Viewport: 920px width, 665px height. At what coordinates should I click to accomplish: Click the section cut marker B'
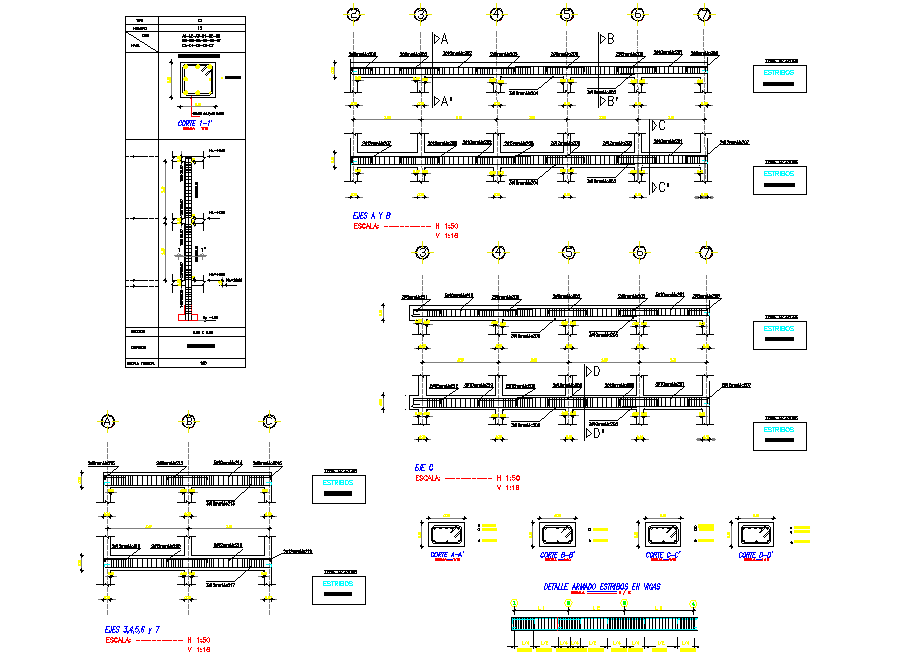606,100
